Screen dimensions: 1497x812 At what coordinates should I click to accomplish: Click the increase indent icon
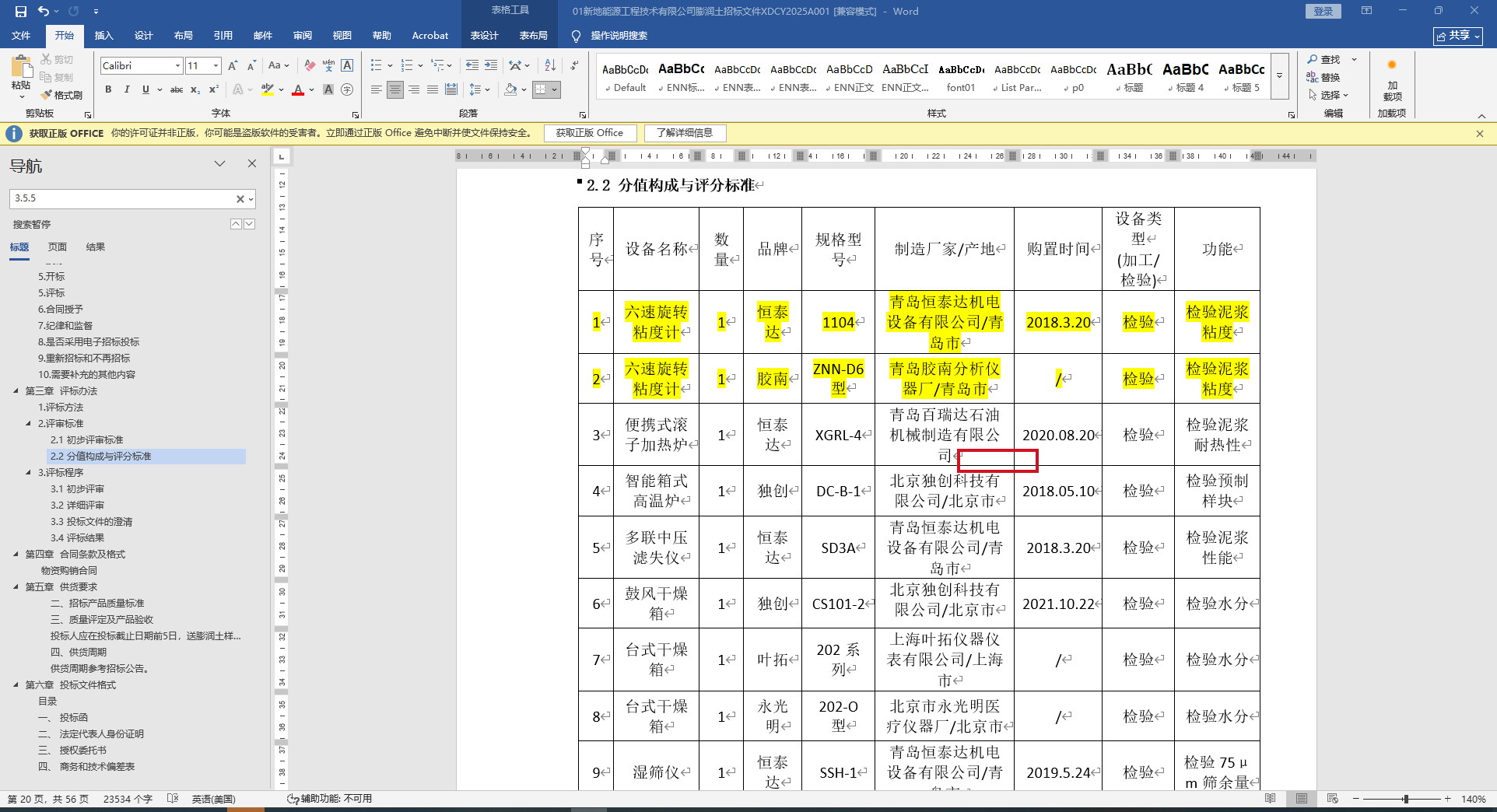click(490, 66)
